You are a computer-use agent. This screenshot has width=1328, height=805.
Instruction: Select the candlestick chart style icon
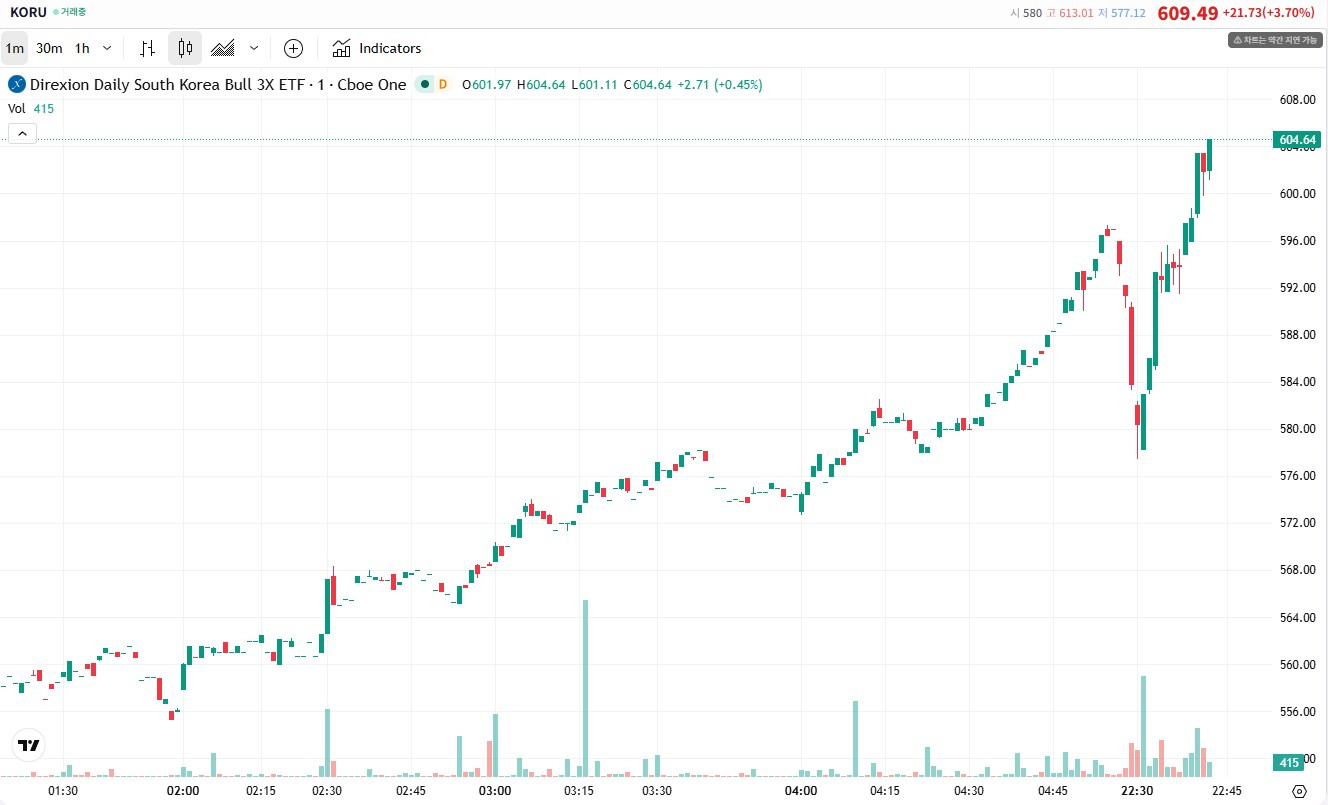click(185, 48)
